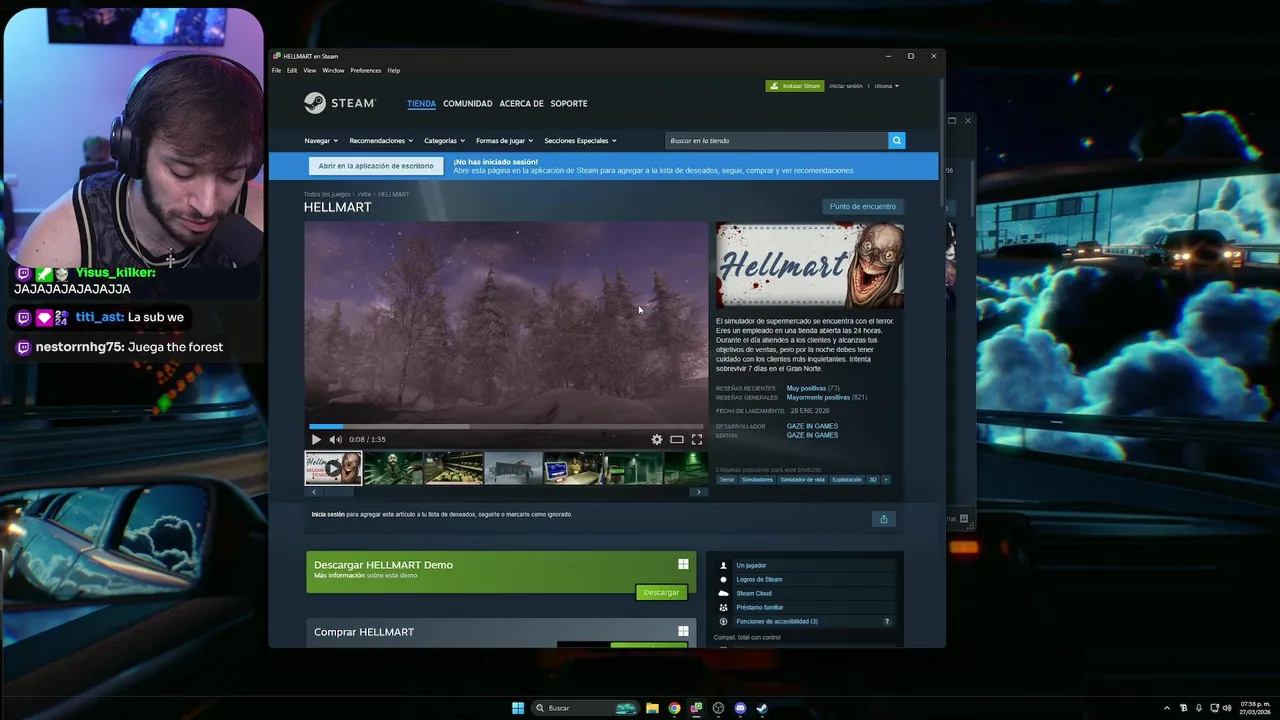The width and height of the screenshot is (1280, 720).
Task: Open Windows Start menu on taskbar
Action: click(518, 708)
